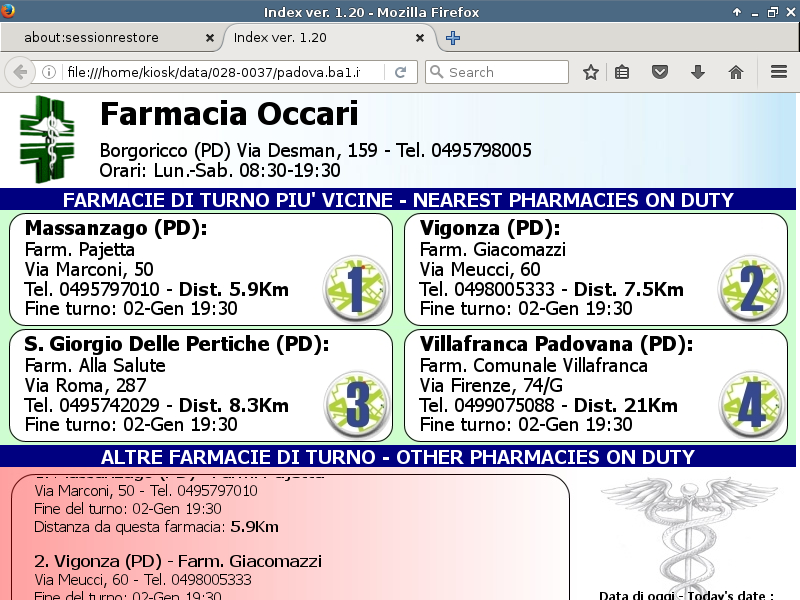Select the Index ver. 1.20 tab
The height and width of the screenshot is (600, 800).
[x=320, y=38]
